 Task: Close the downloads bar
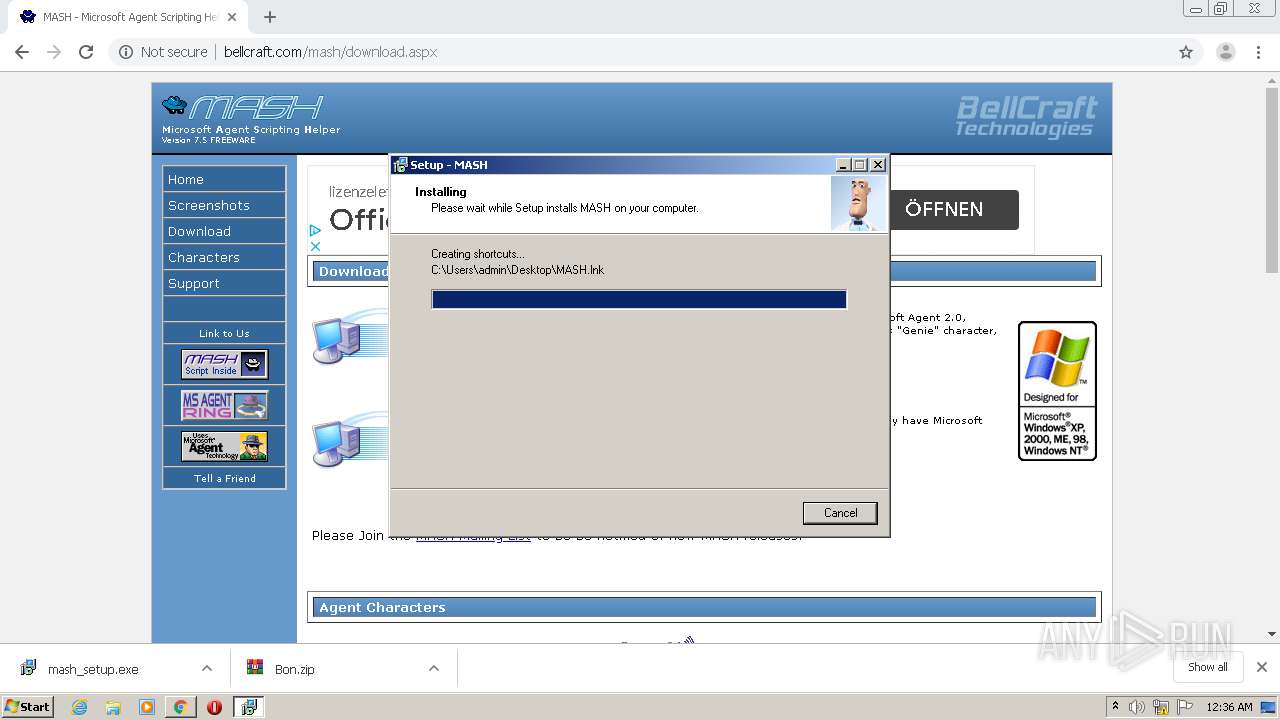point(1262,667)
